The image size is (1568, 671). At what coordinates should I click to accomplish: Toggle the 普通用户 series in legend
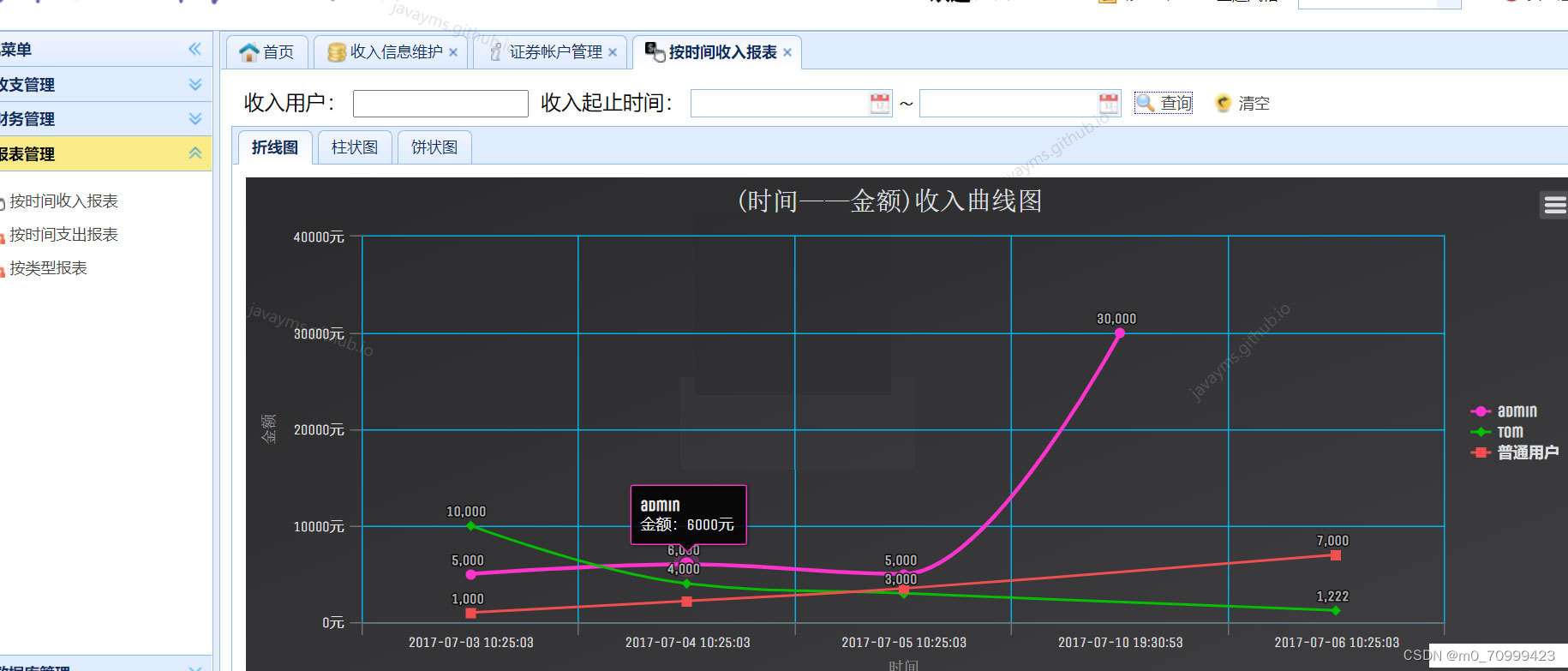point(1515,452)
